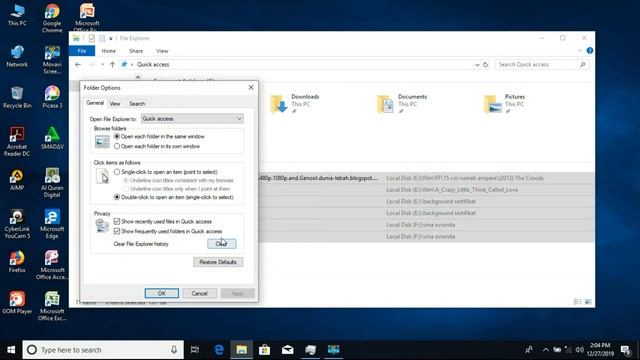
Task: Show hidden system tray icons
Action: click(x=545, y=350)
